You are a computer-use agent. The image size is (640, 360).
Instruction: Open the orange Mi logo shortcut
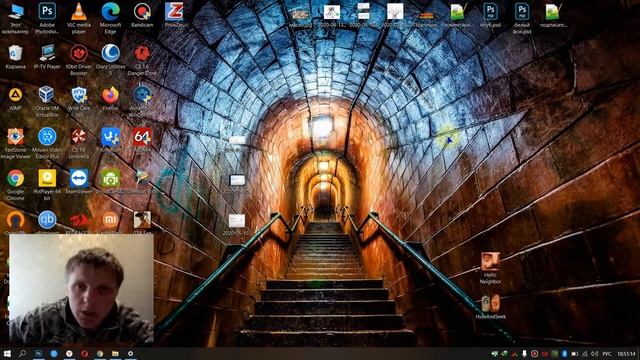(110, 220)
